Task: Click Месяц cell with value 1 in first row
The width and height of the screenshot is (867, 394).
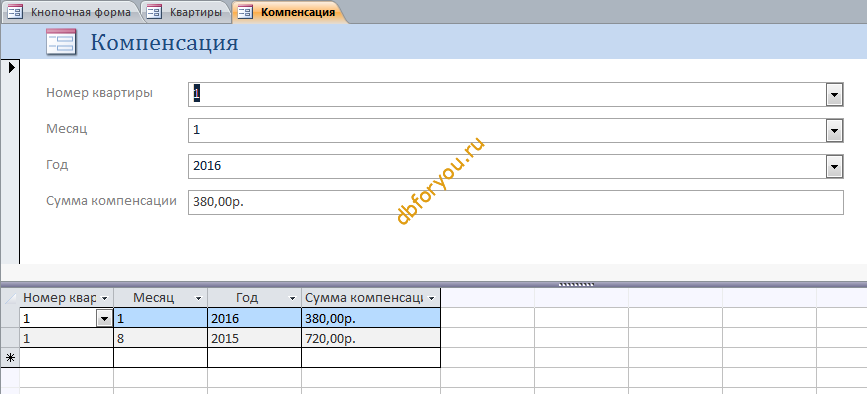Action: tap(161, 318)
